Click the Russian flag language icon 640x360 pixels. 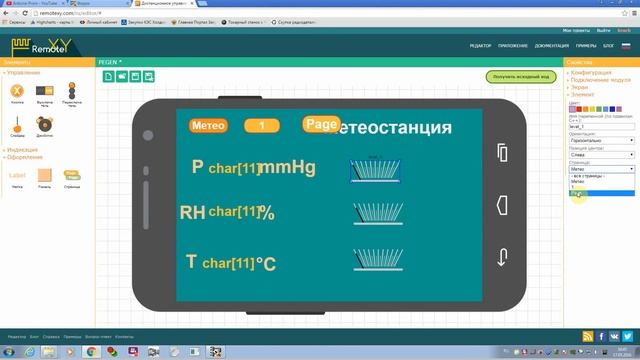[626, 46]
